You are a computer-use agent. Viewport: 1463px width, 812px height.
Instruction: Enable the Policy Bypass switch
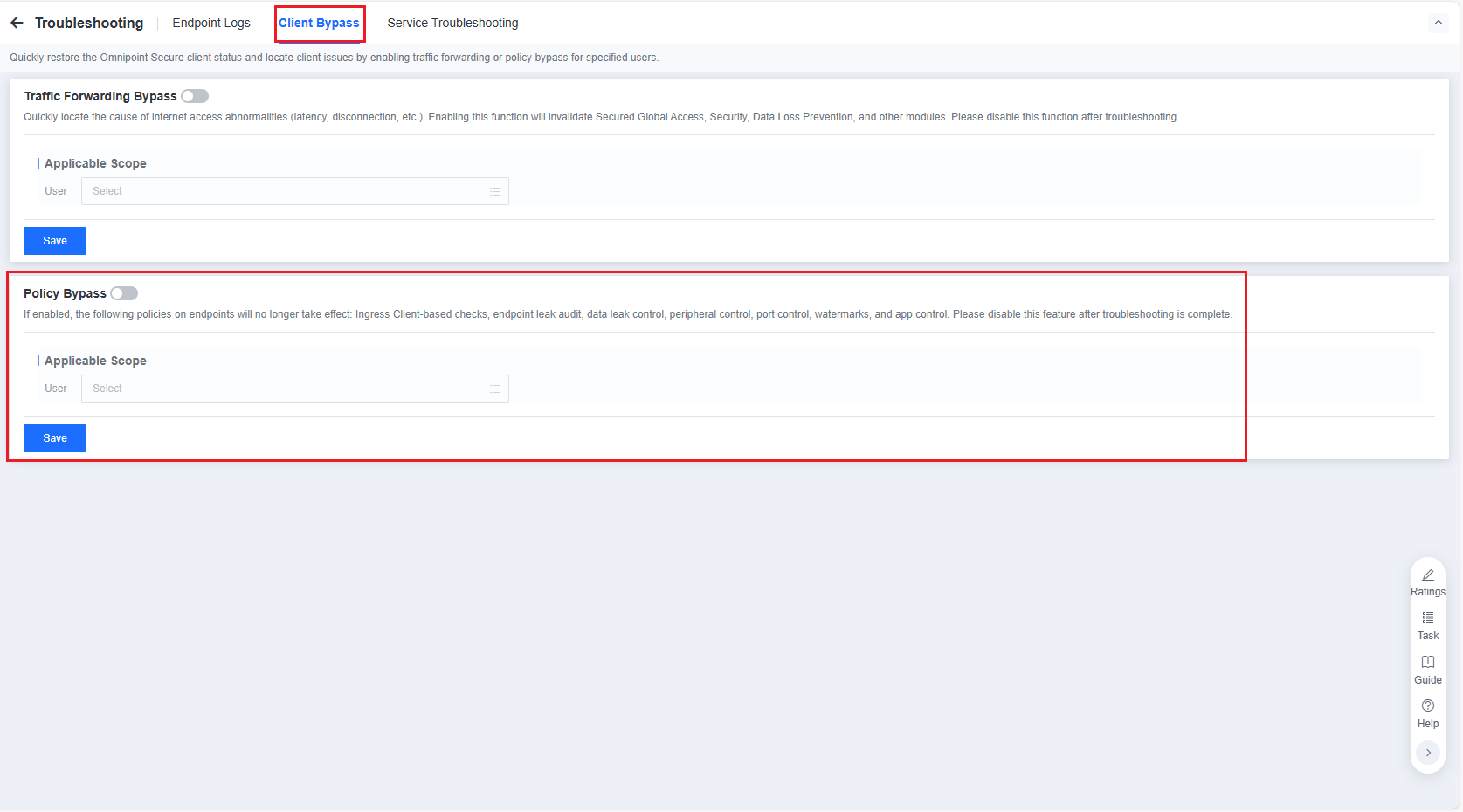pos(124,293)
